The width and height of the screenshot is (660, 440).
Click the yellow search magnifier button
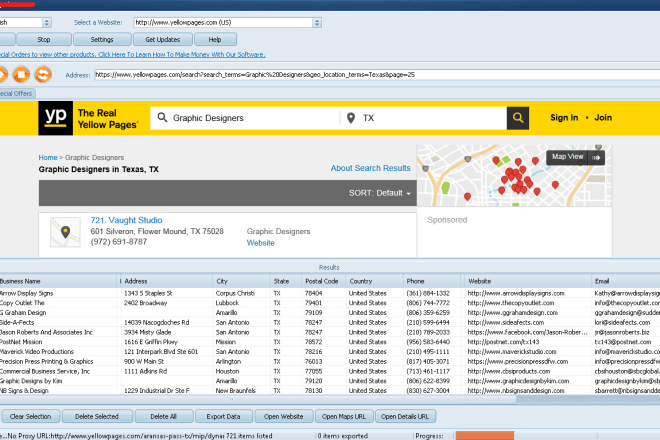click(x=518, y=118)
